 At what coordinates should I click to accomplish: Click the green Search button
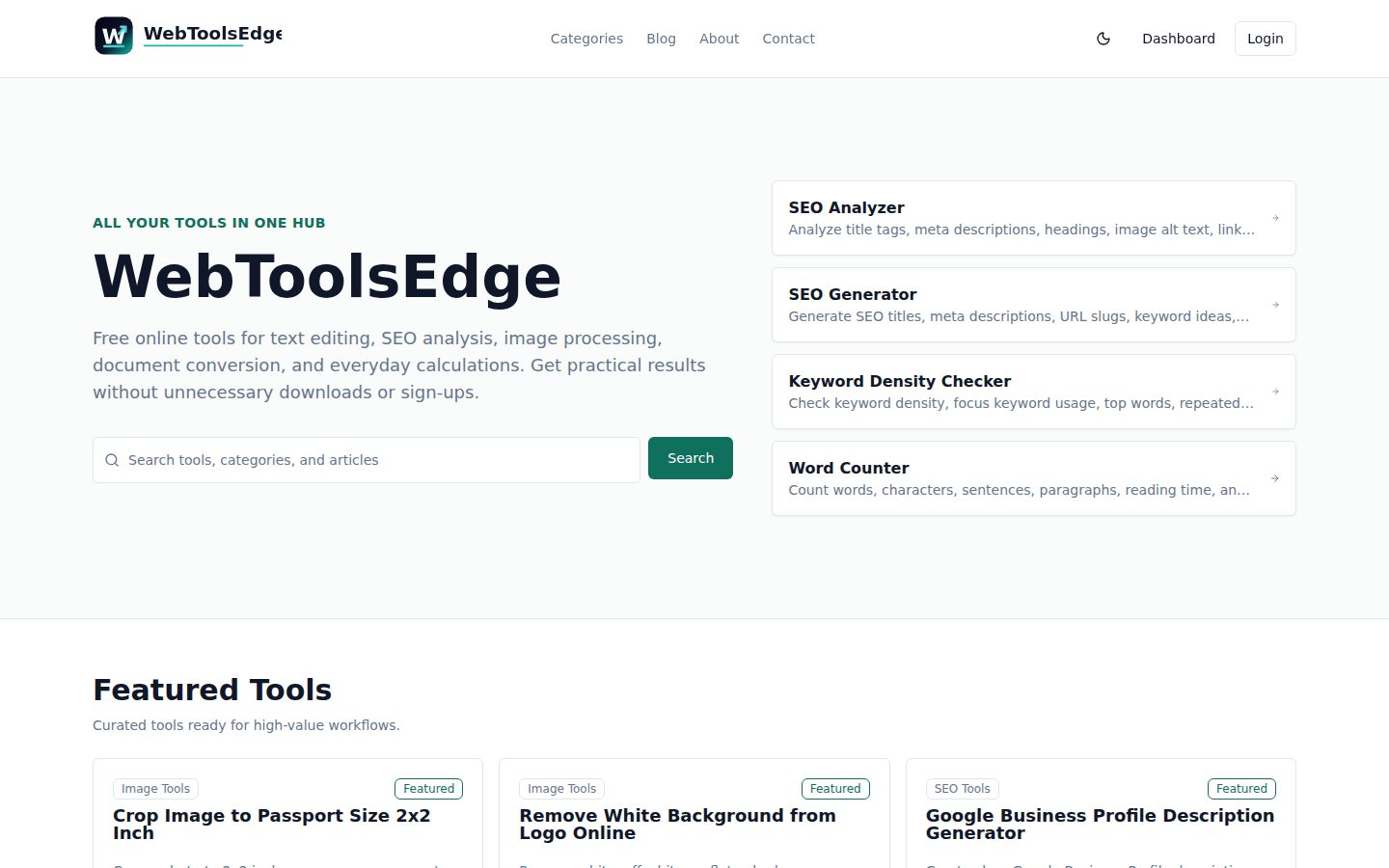691,458
